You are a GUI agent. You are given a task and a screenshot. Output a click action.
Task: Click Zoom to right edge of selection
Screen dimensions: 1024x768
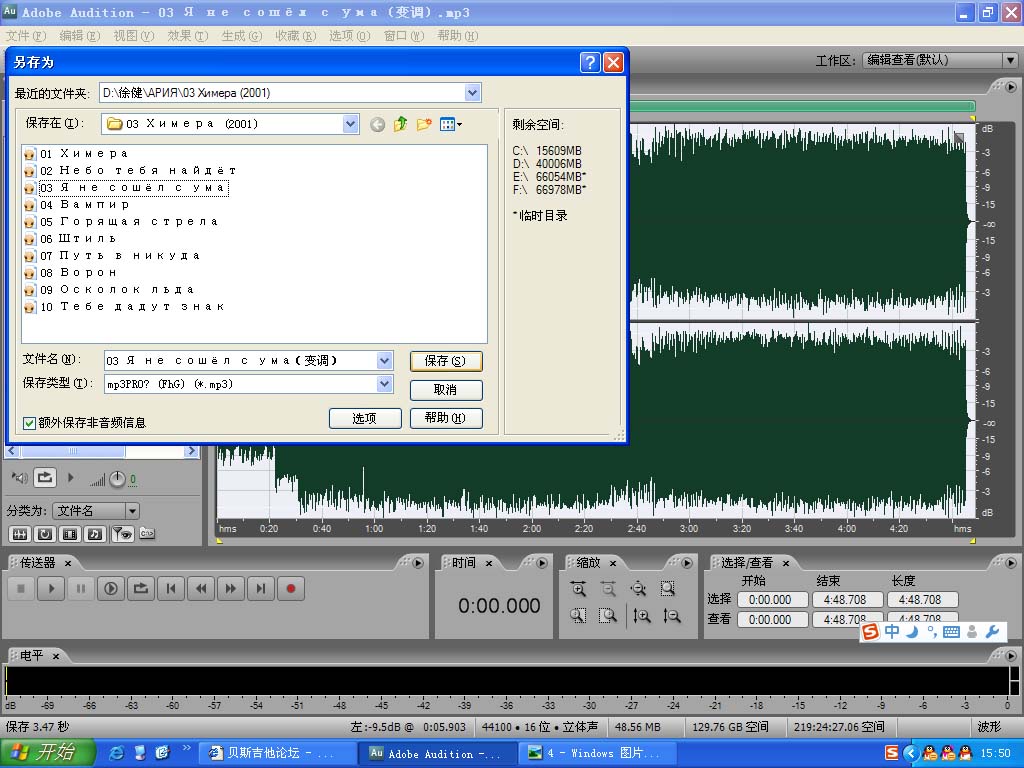click(608, 615)
